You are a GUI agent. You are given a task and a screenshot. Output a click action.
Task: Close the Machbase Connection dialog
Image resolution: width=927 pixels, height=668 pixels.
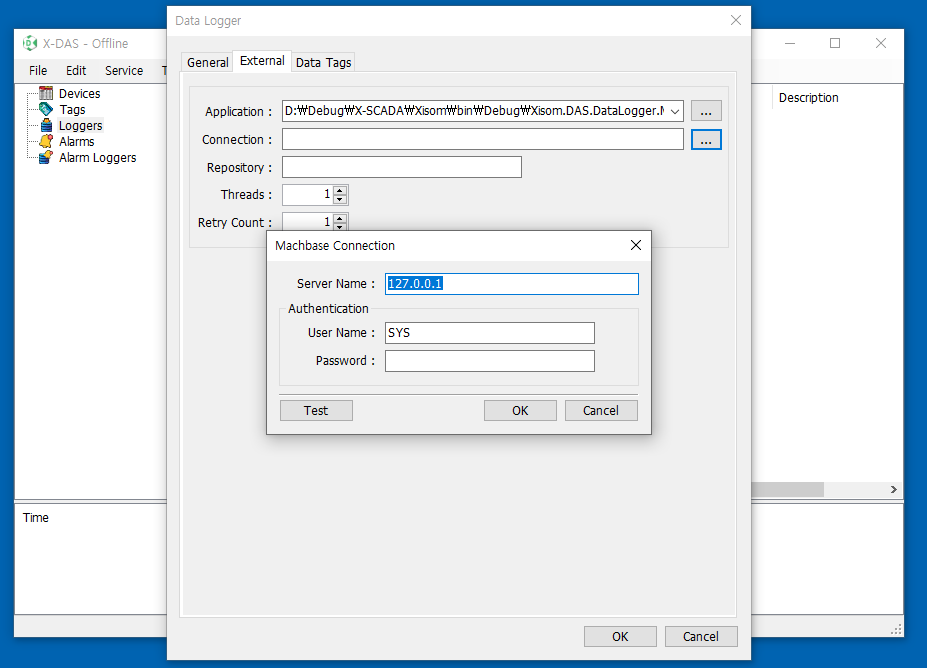tap(636, 245)
